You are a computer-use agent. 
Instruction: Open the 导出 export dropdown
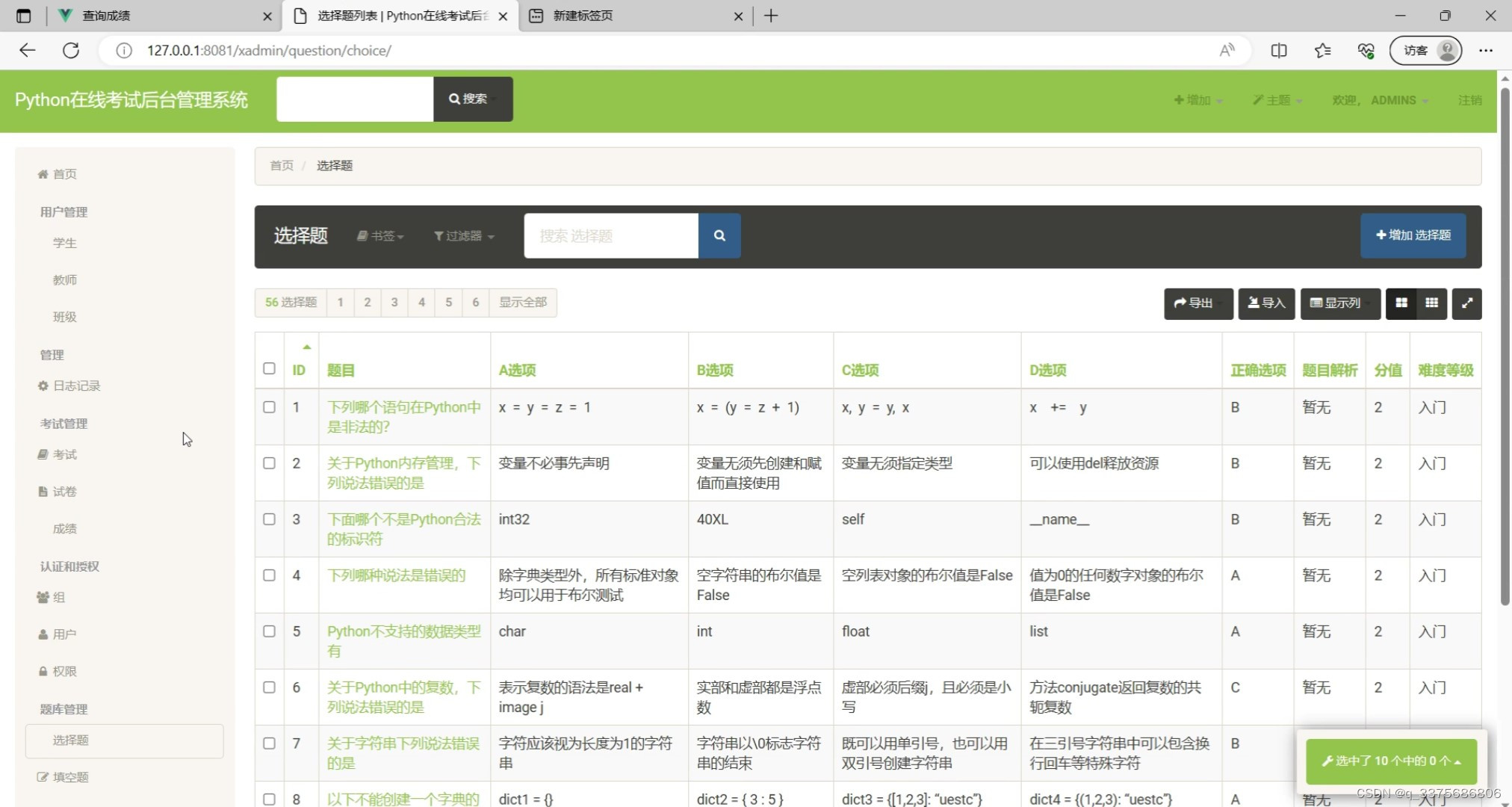click(1197, 303)
